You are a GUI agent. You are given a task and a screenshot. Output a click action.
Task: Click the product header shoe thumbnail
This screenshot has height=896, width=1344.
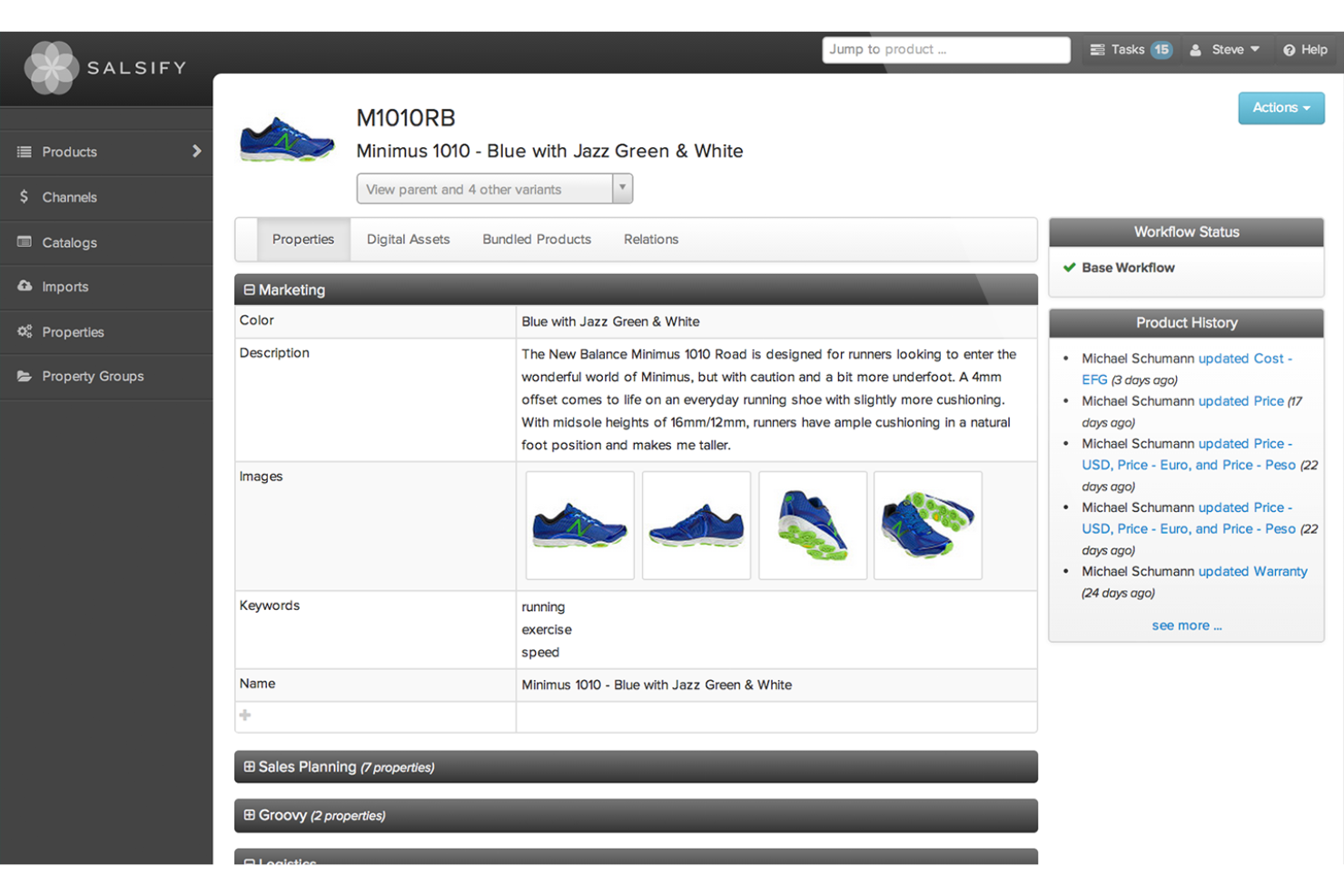coord(287,139)
